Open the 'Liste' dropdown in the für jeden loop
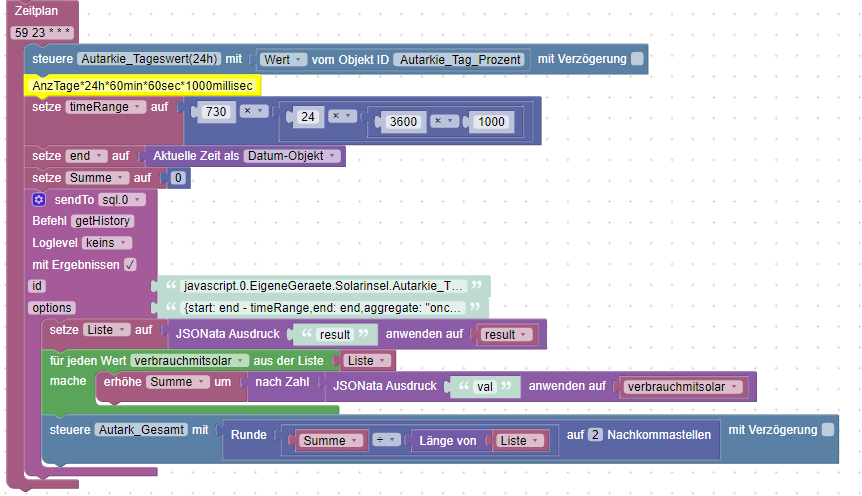The image size is (862, 496). click(367, 361)
